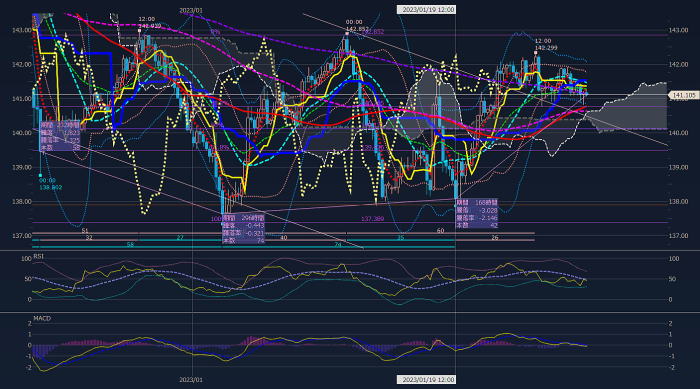Image resolution: width=700 pixels, height=389 pixels.
Task: Click the 2023/01/19 12:00 date label at top
Action: coord(426,9)
